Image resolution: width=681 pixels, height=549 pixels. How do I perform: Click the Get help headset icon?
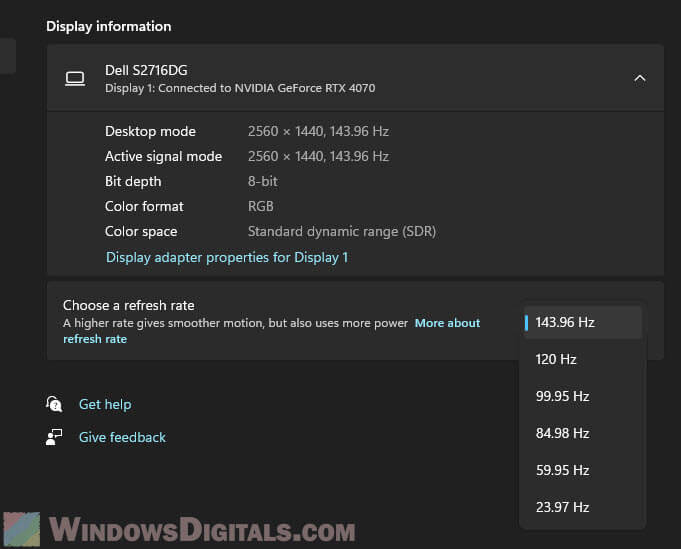[x=54, y=404]
